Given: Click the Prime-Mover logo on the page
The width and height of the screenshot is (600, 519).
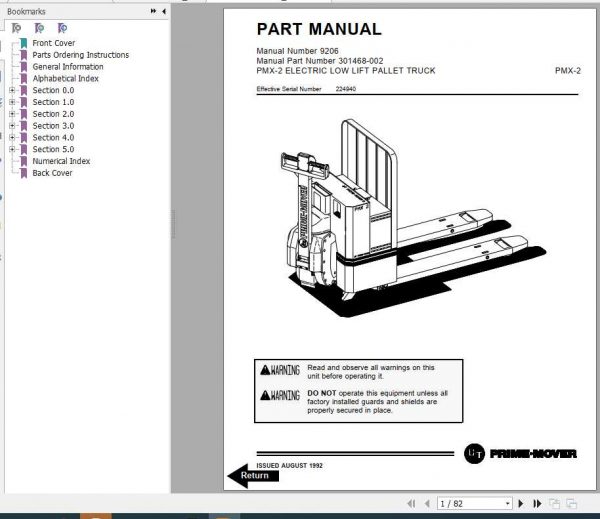Looking at the screenshot, I should [x=520, y=454].
